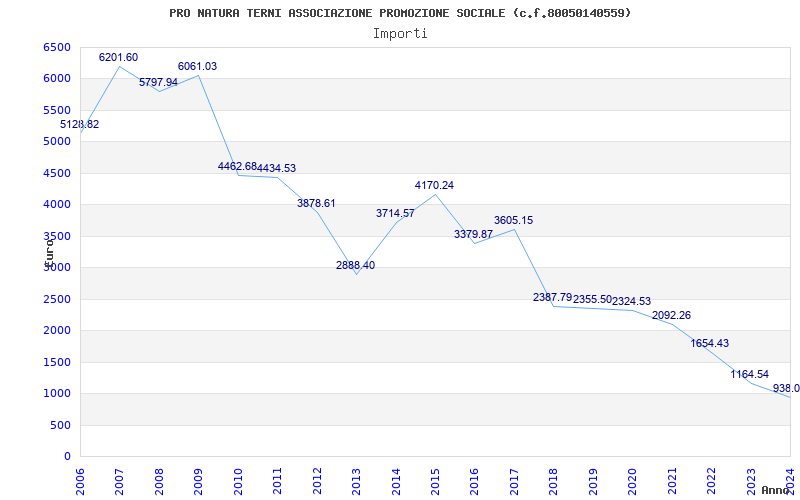
Task: Select the 5797.94 data label
Action: 158,83
